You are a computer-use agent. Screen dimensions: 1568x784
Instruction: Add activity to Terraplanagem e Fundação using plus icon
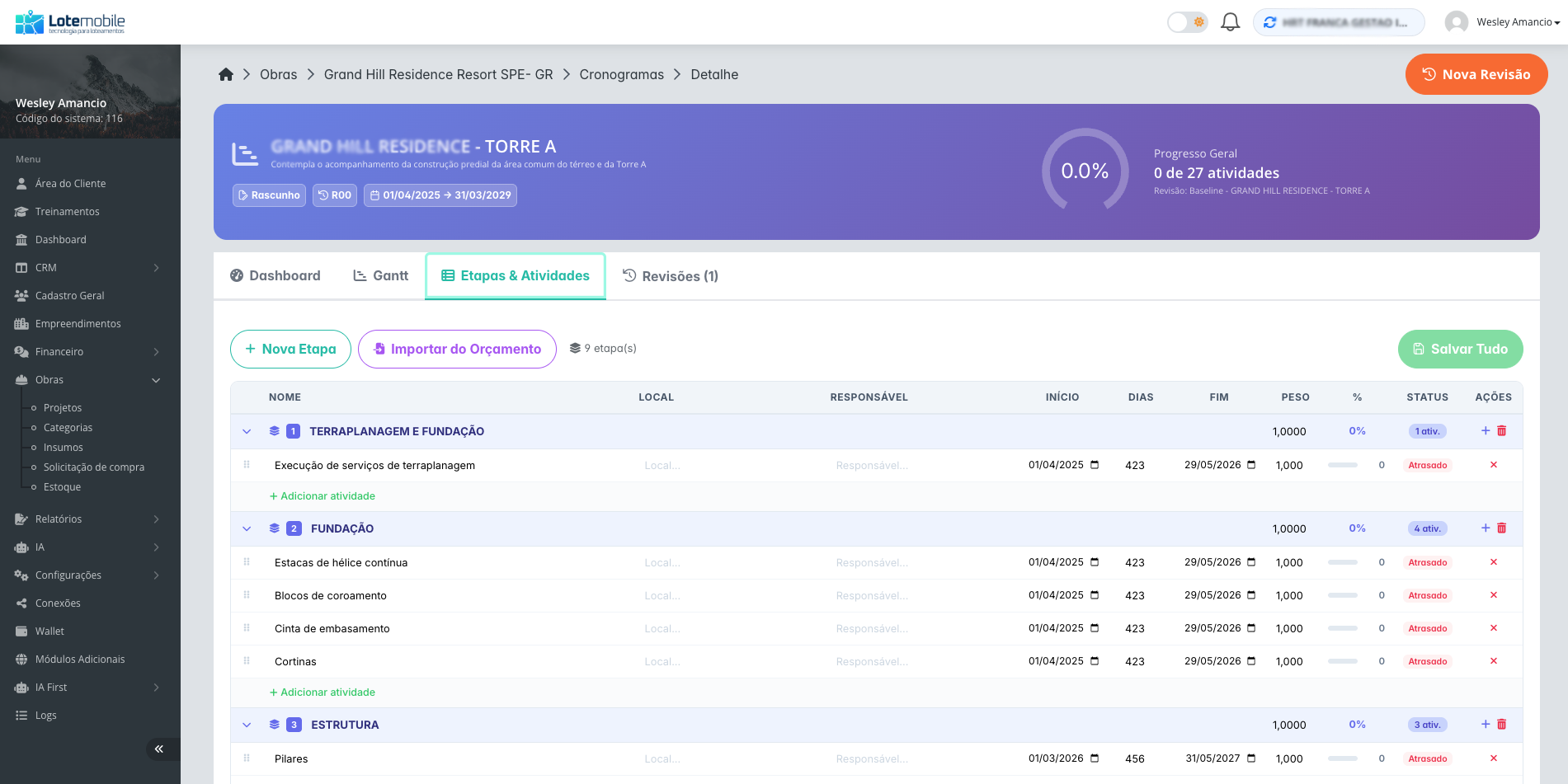(1486, 430)
